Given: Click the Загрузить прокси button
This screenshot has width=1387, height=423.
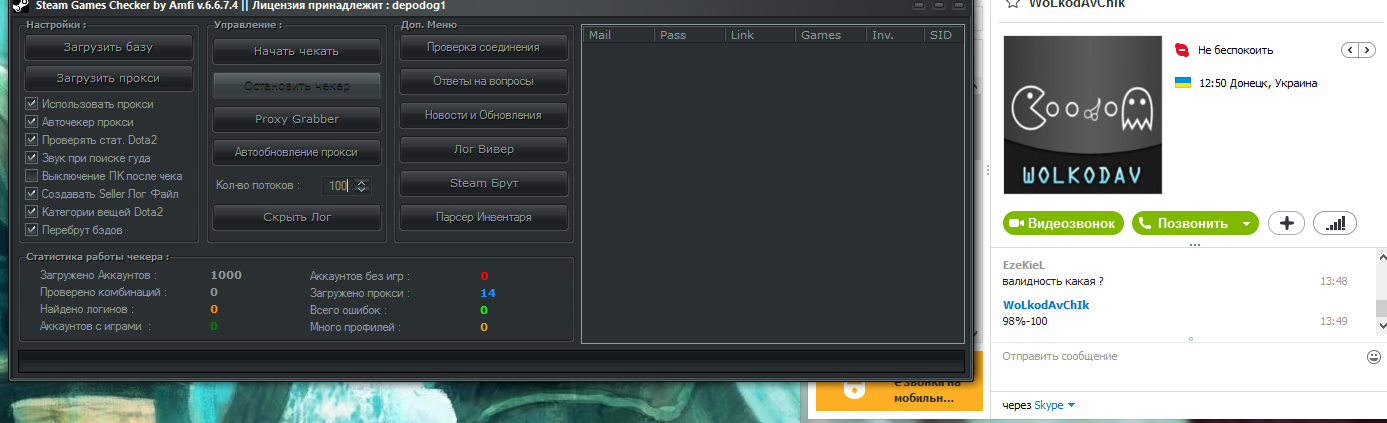Looking at the screenshot, I should [x=109, y=77].
